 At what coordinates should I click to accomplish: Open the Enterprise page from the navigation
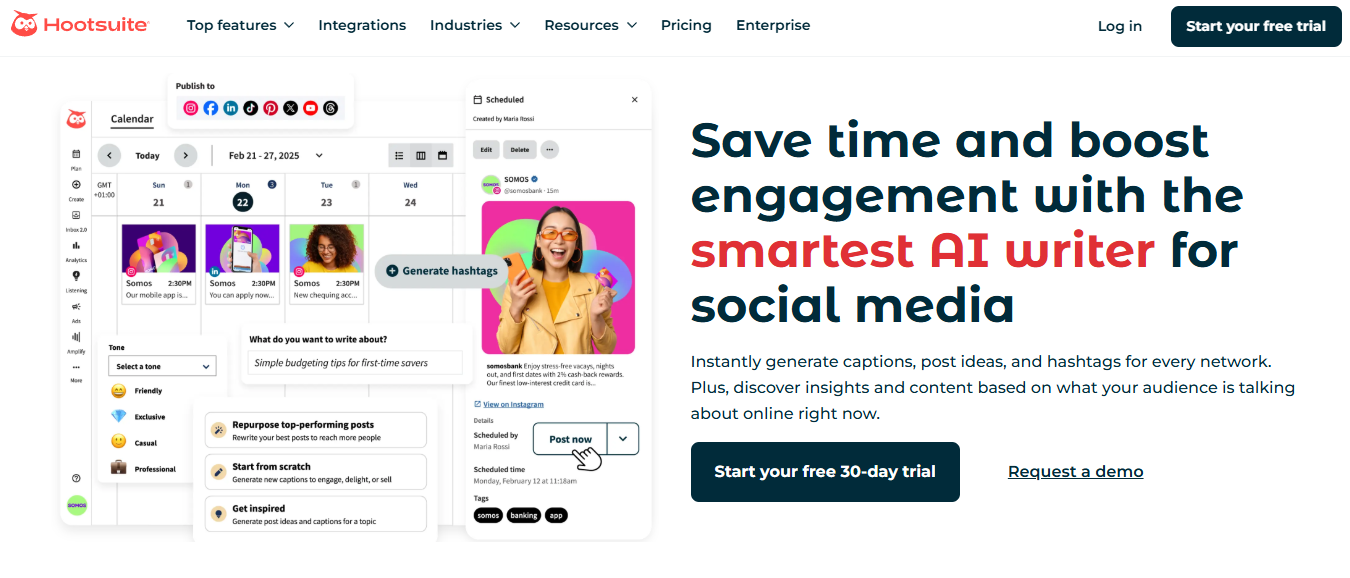click(772, 25)
